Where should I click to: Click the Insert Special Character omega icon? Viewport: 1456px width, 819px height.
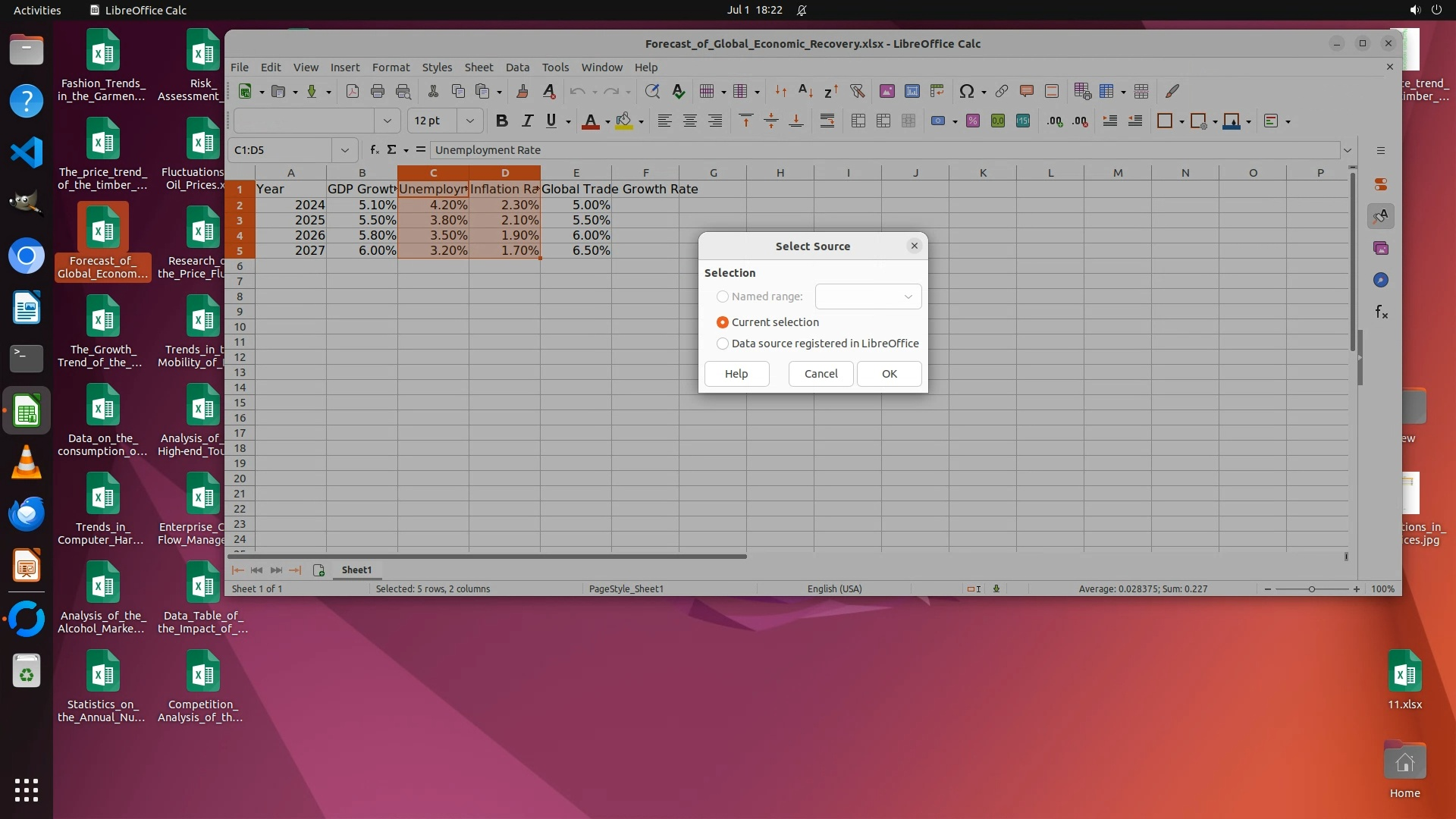coord(965,91)
